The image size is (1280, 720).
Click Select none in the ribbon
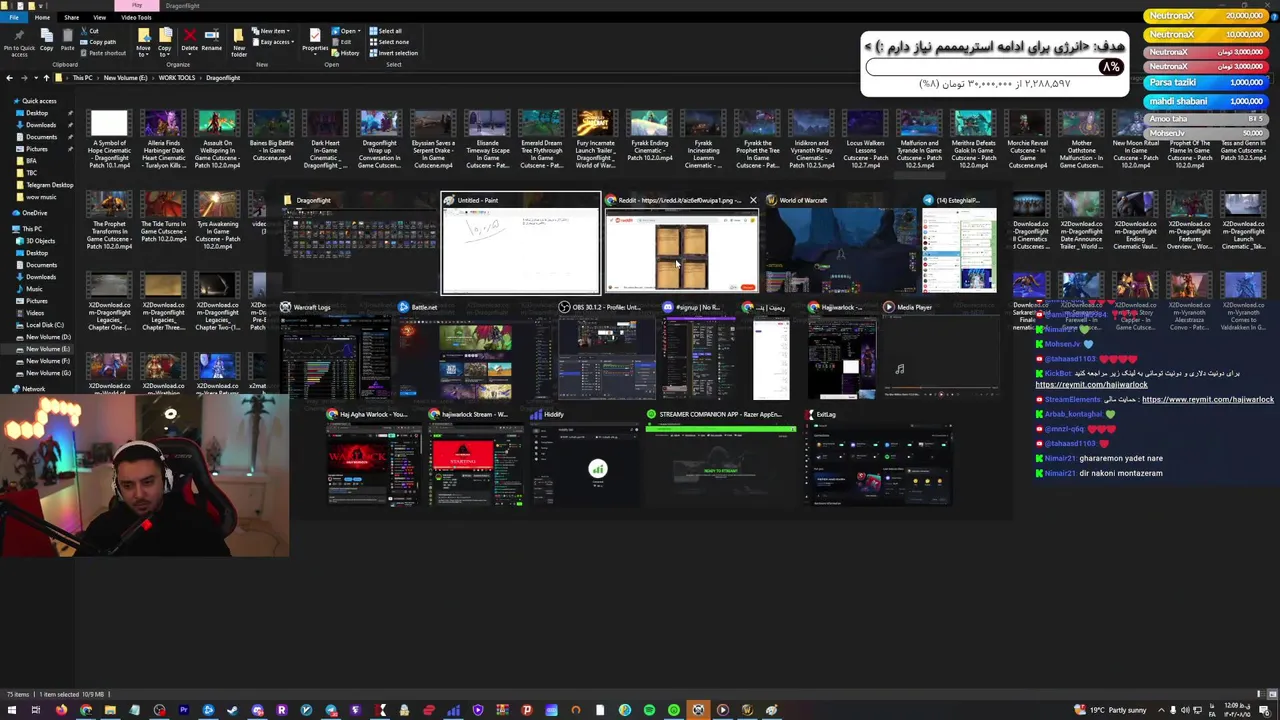(388, 42)
